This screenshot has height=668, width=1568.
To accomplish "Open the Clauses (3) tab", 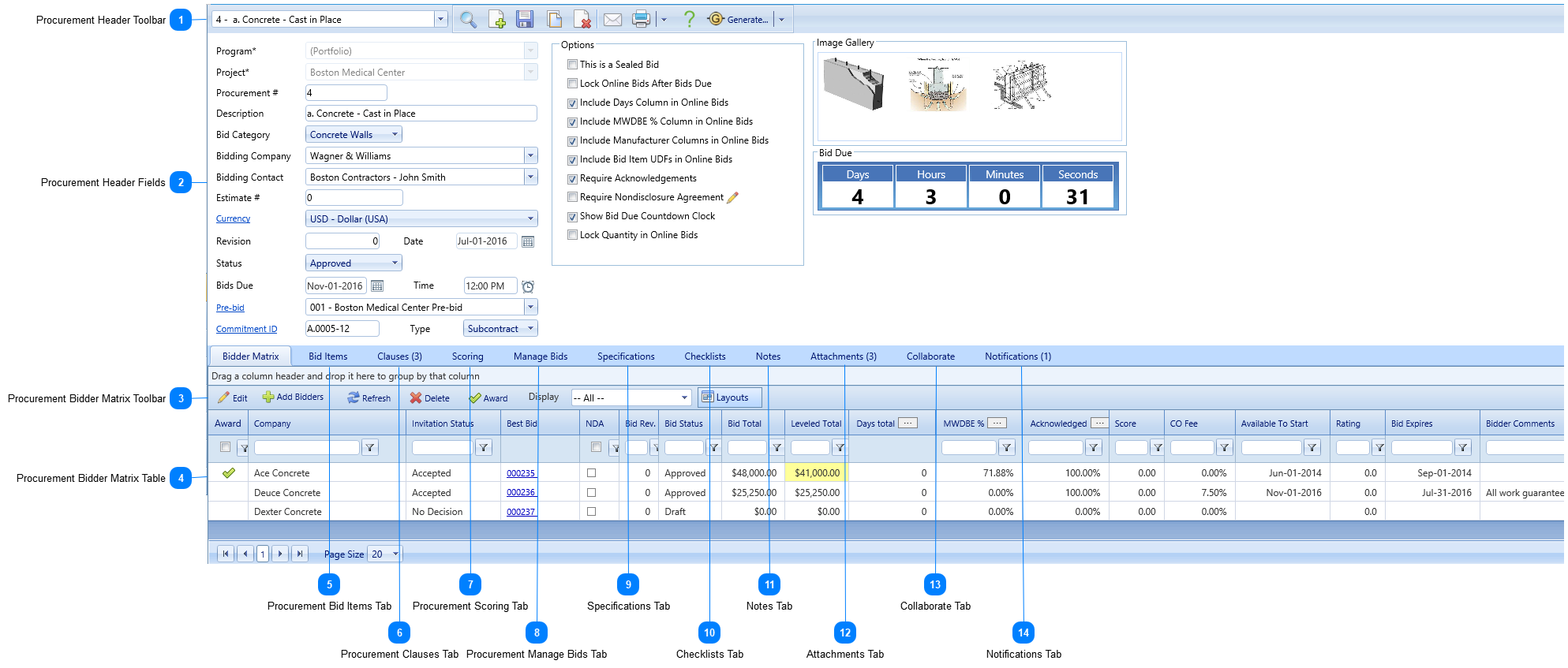I will (x=399, y=356).
